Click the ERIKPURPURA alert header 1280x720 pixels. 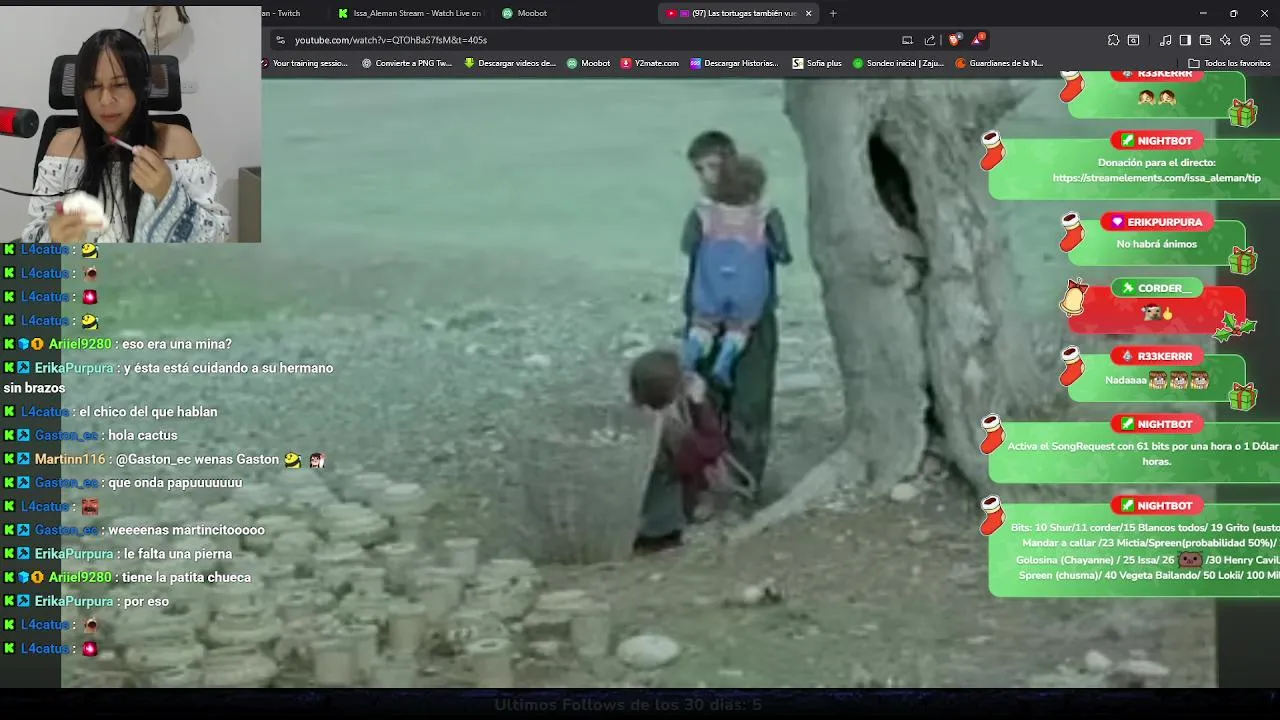1157,222
